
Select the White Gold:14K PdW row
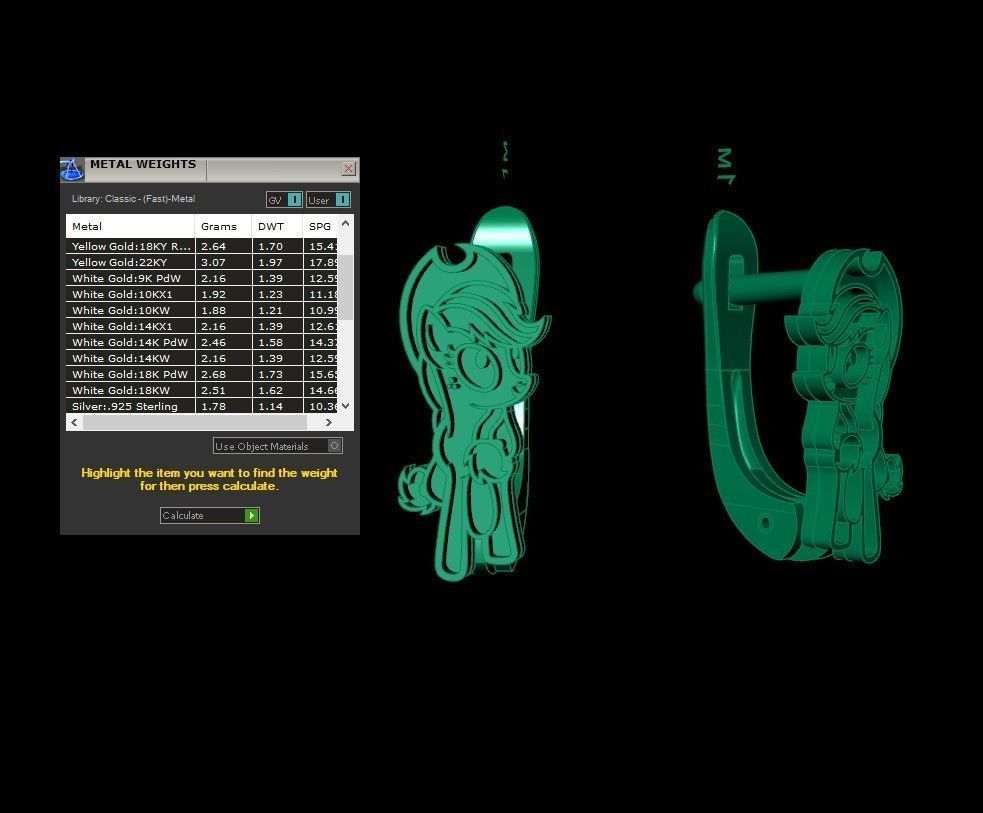click(x=202, y=342)
